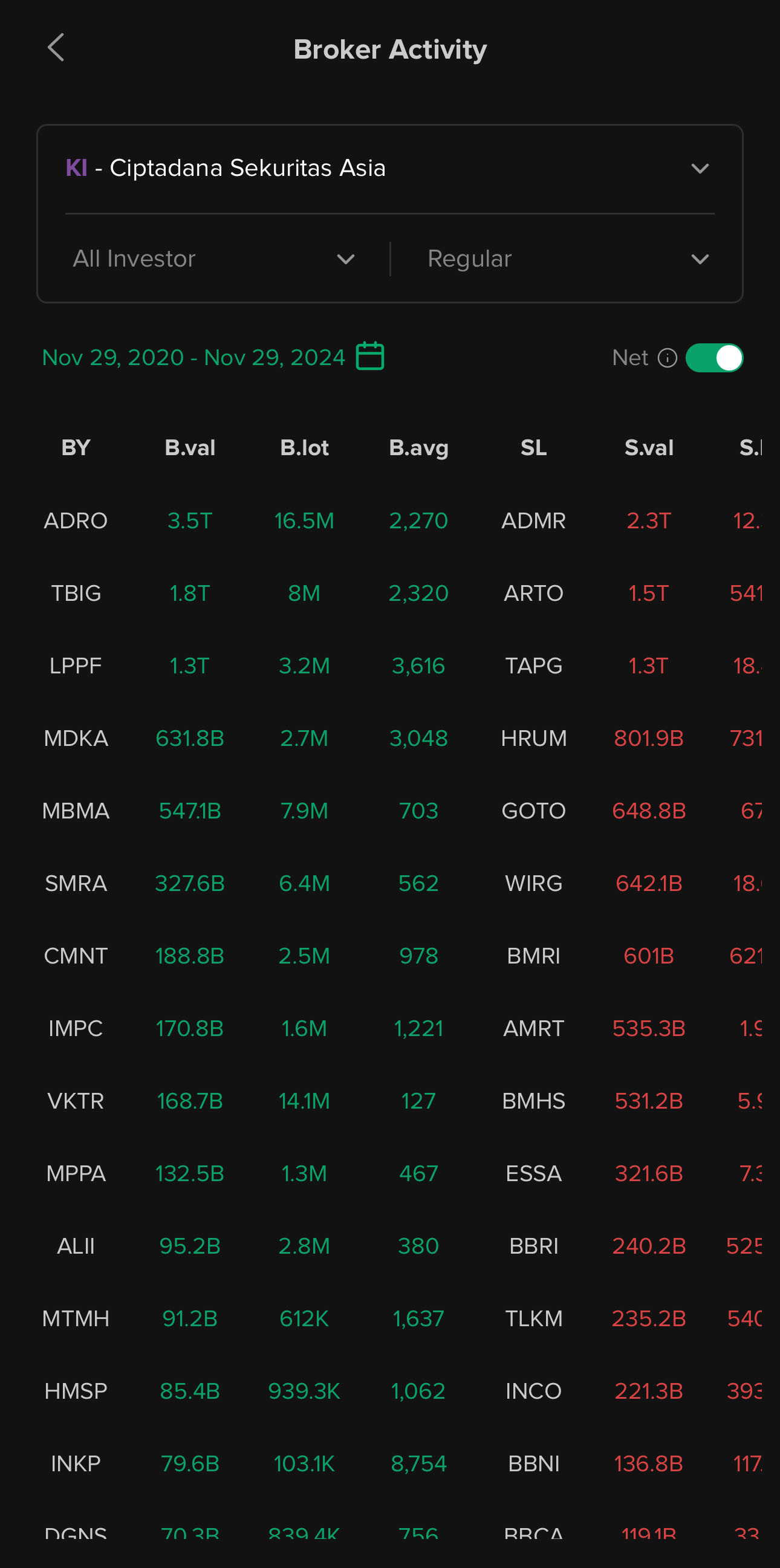Screen dimensions: 780x1568
Task: Sort by the B.val column header
Action: (190, 448)
